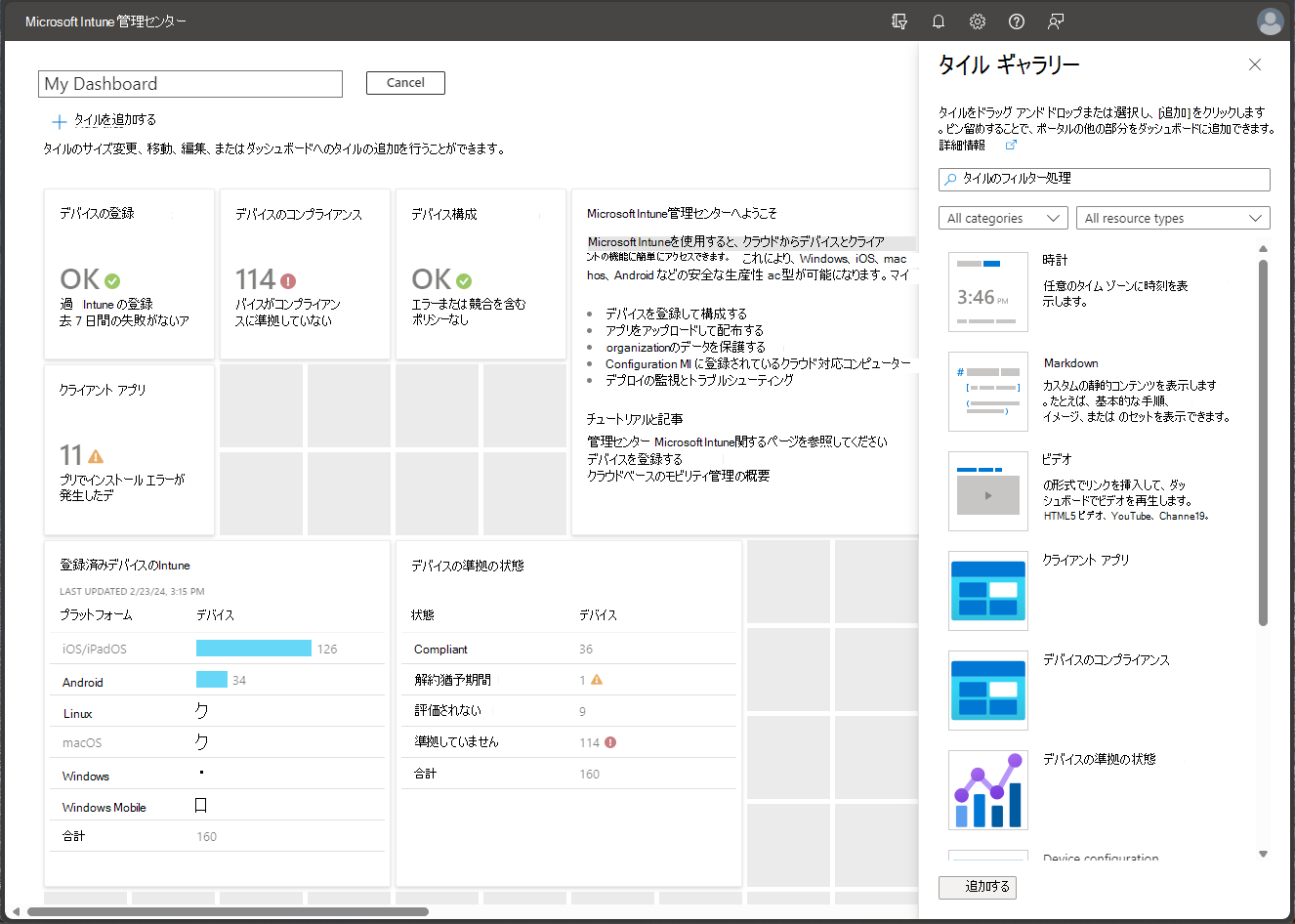Open the 詳細情報 external link icon
Viewport: 1295px width, 924px height.
[1011, 145]
